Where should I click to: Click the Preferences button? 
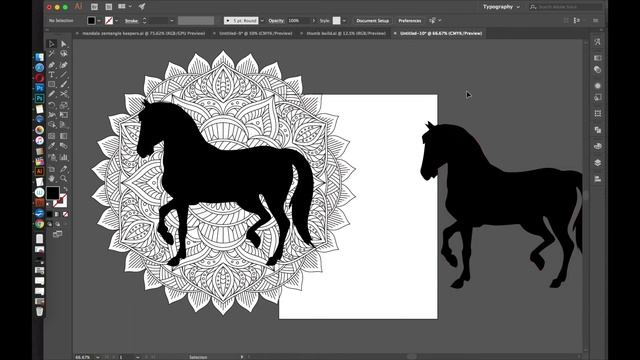point(409,20)
